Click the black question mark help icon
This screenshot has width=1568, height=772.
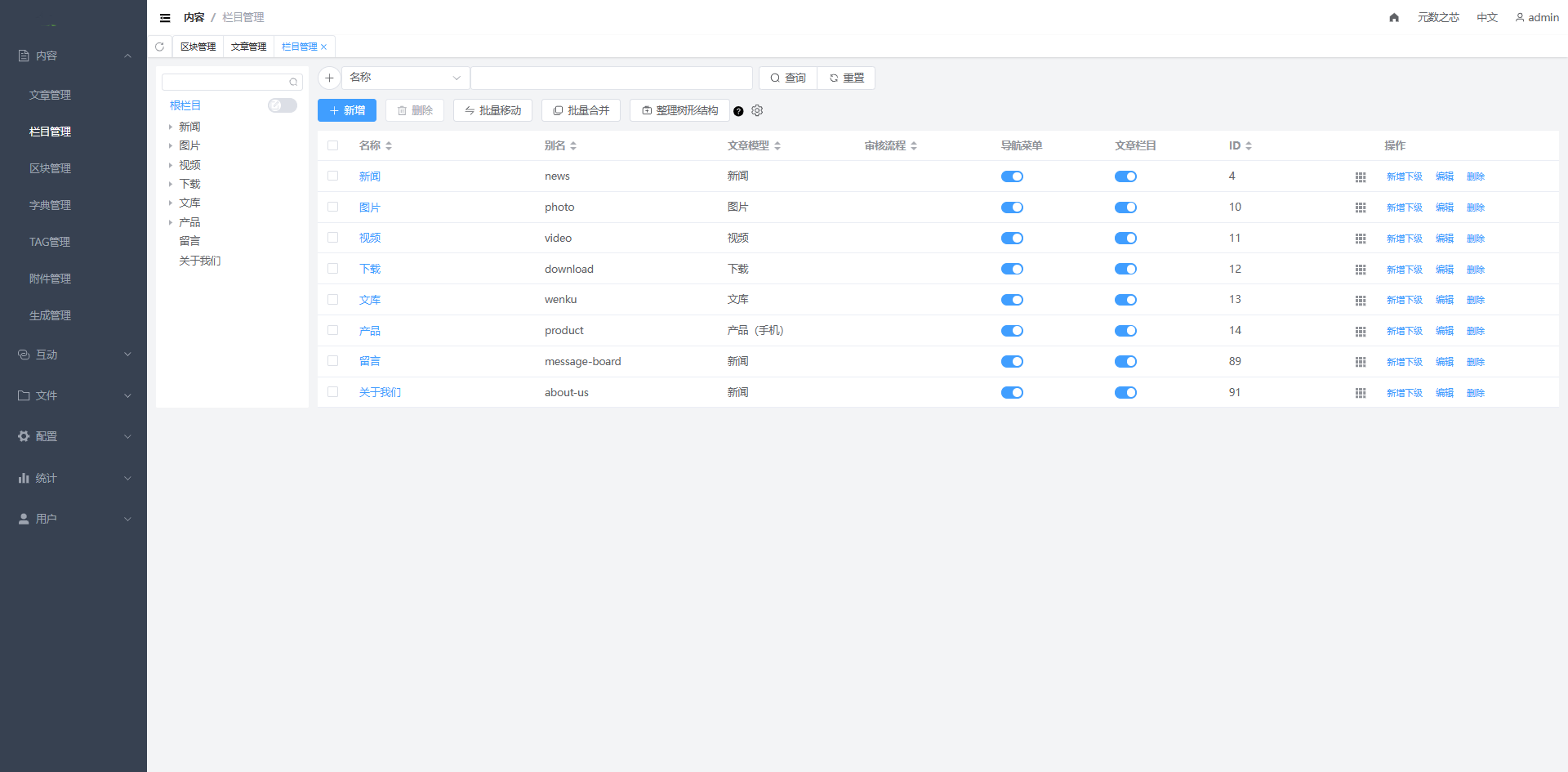click(738, 111)
